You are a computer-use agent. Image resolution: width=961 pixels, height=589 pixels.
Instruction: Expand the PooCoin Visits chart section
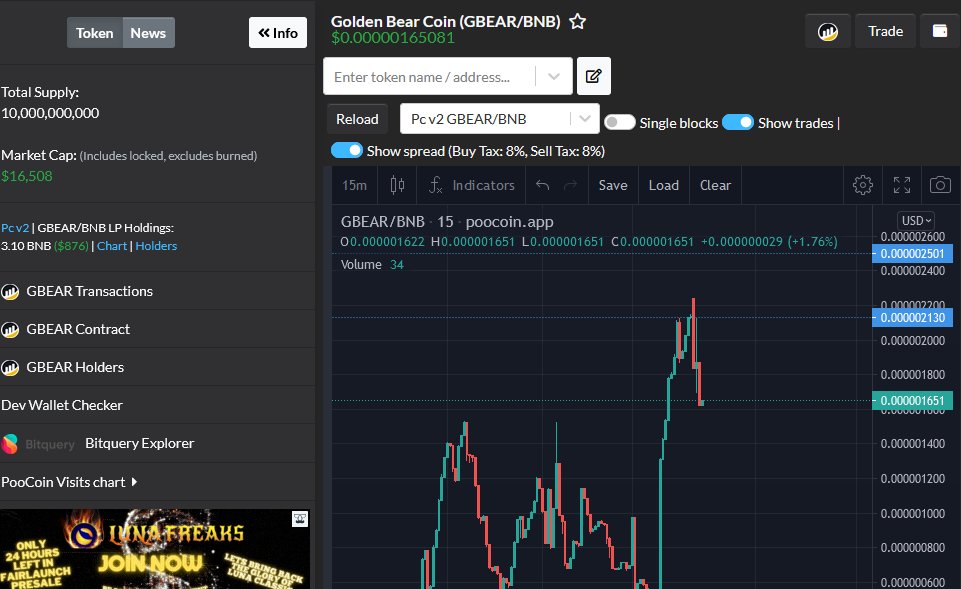[69, 482]
